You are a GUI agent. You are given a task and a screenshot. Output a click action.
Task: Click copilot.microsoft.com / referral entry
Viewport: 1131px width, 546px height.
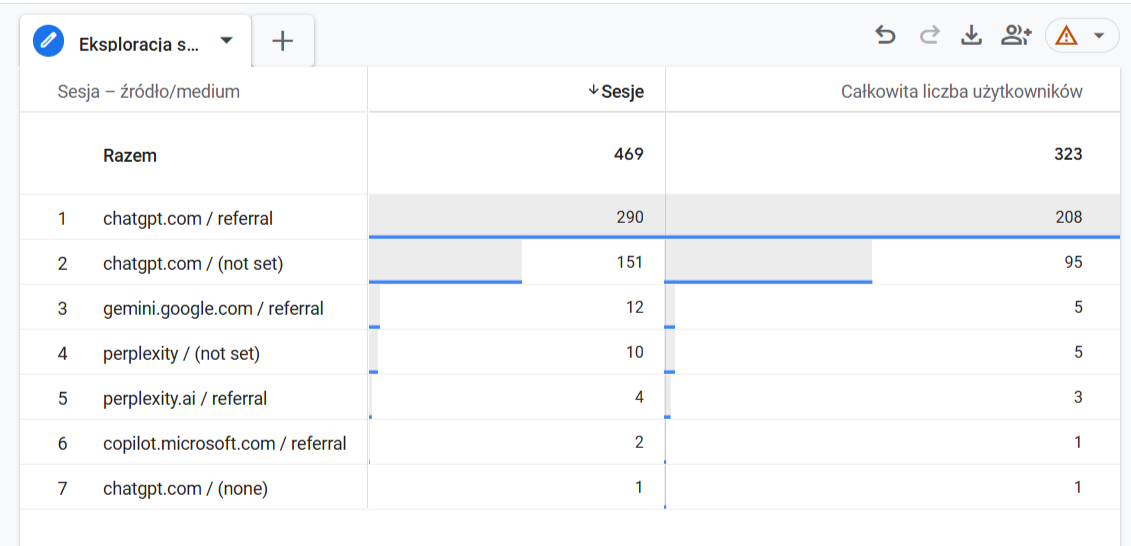pos(225,443)
